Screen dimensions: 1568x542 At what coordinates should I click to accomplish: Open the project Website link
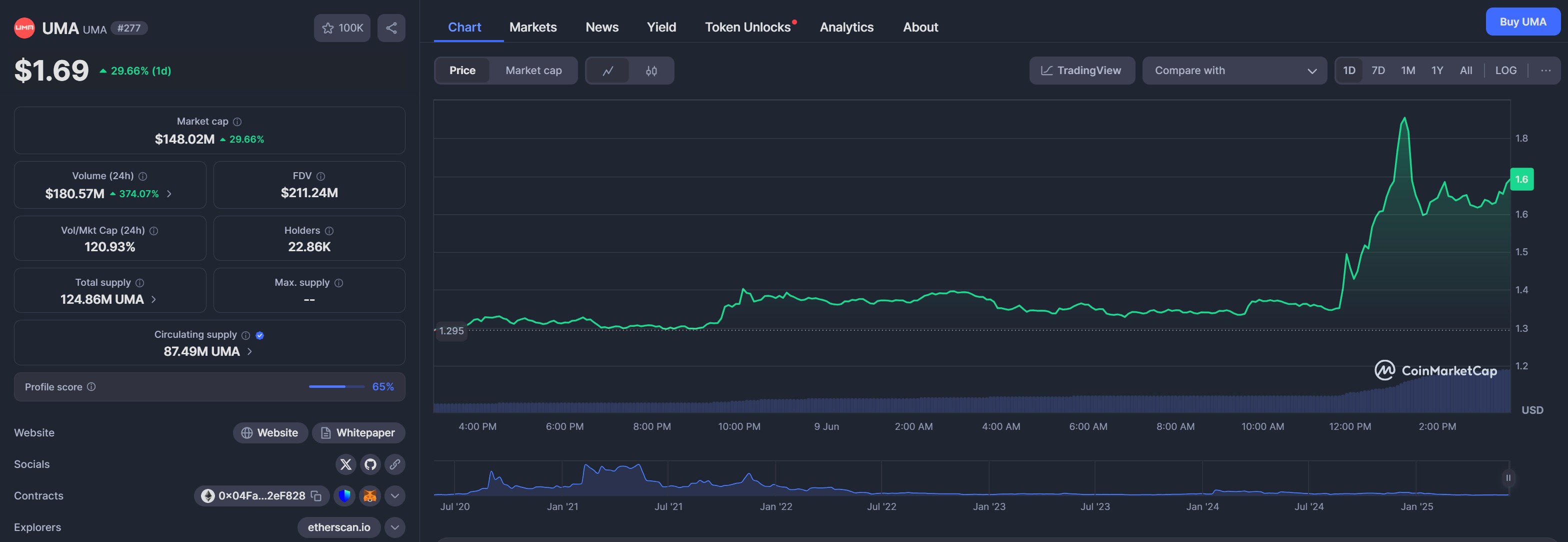click(x=270, y=433)
